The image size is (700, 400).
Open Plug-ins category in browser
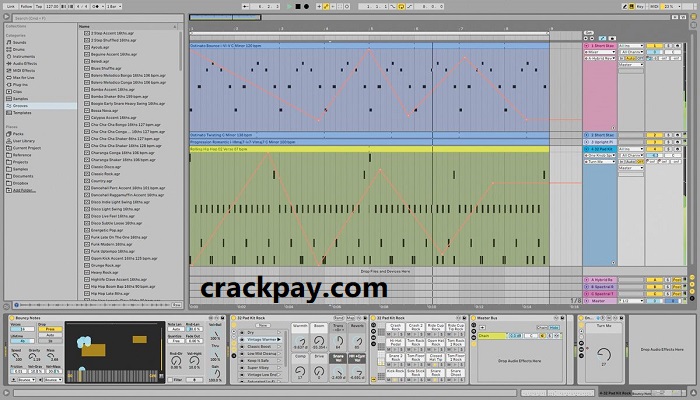coord(20,84)
